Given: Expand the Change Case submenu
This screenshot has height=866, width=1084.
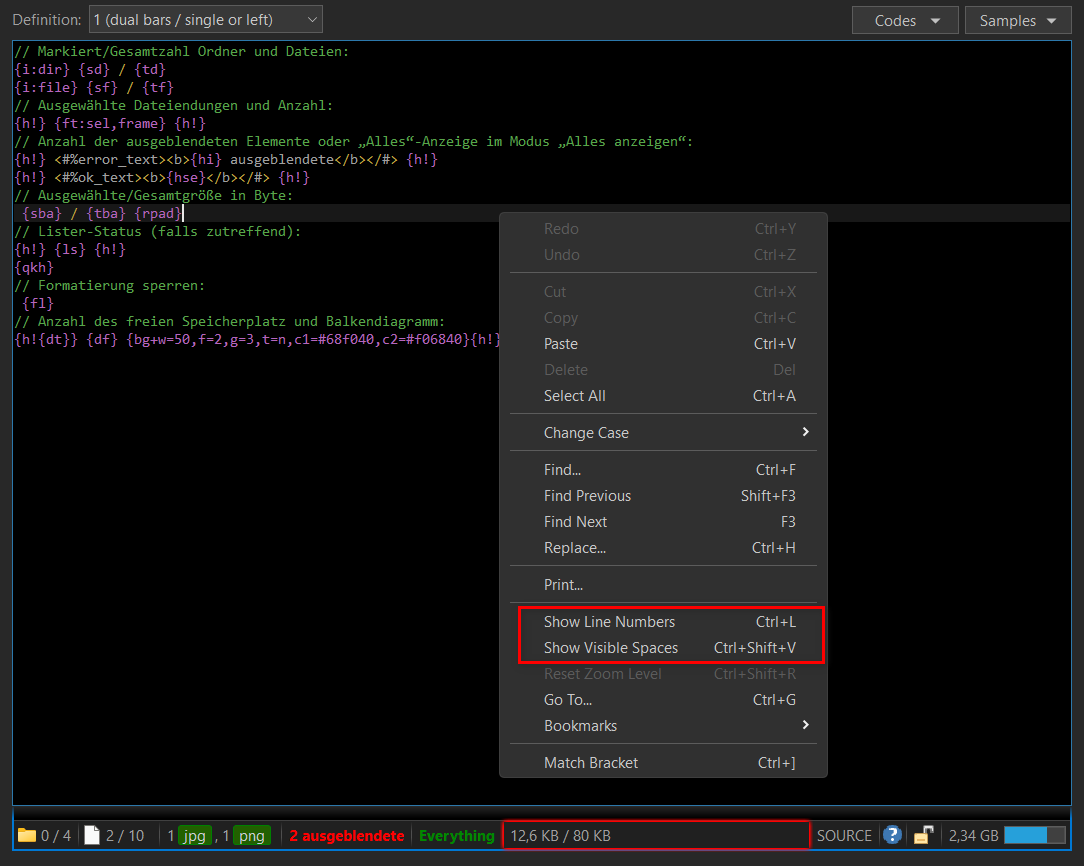Looking at the screenshot, I should 663,433.
